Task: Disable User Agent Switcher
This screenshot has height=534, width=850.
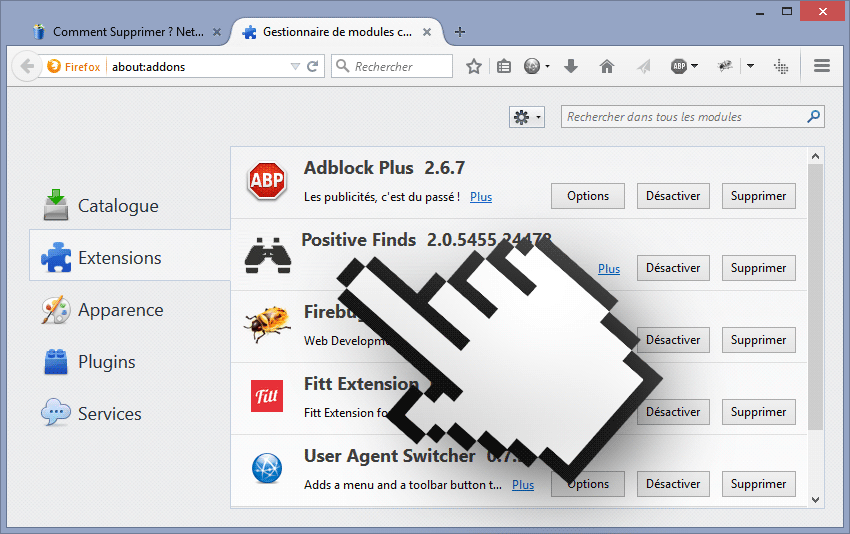Action: click(x=673, y=484)
